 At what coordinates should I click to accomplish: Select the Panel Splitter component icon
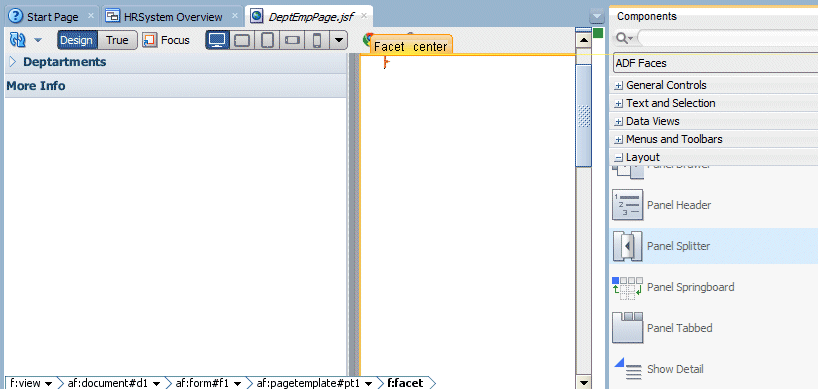[x=628, y=246]
